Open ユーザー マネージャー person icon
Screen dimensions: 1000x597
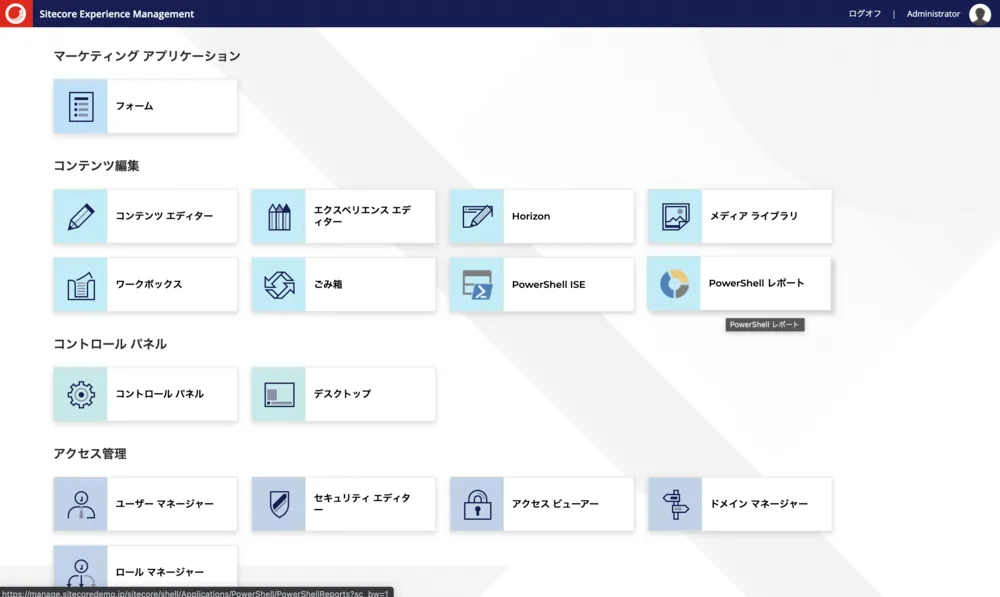(80, 504)
